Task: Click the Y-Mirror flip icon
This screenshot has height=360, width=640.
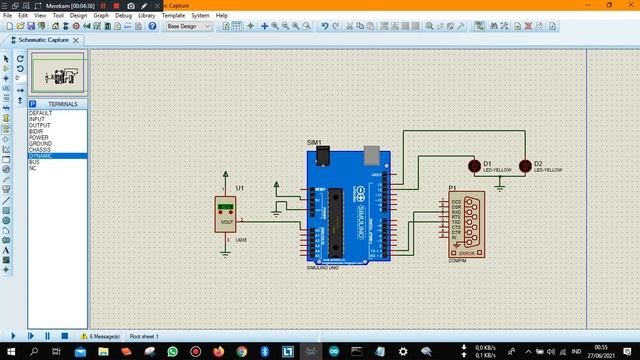Action: [20, 100]
